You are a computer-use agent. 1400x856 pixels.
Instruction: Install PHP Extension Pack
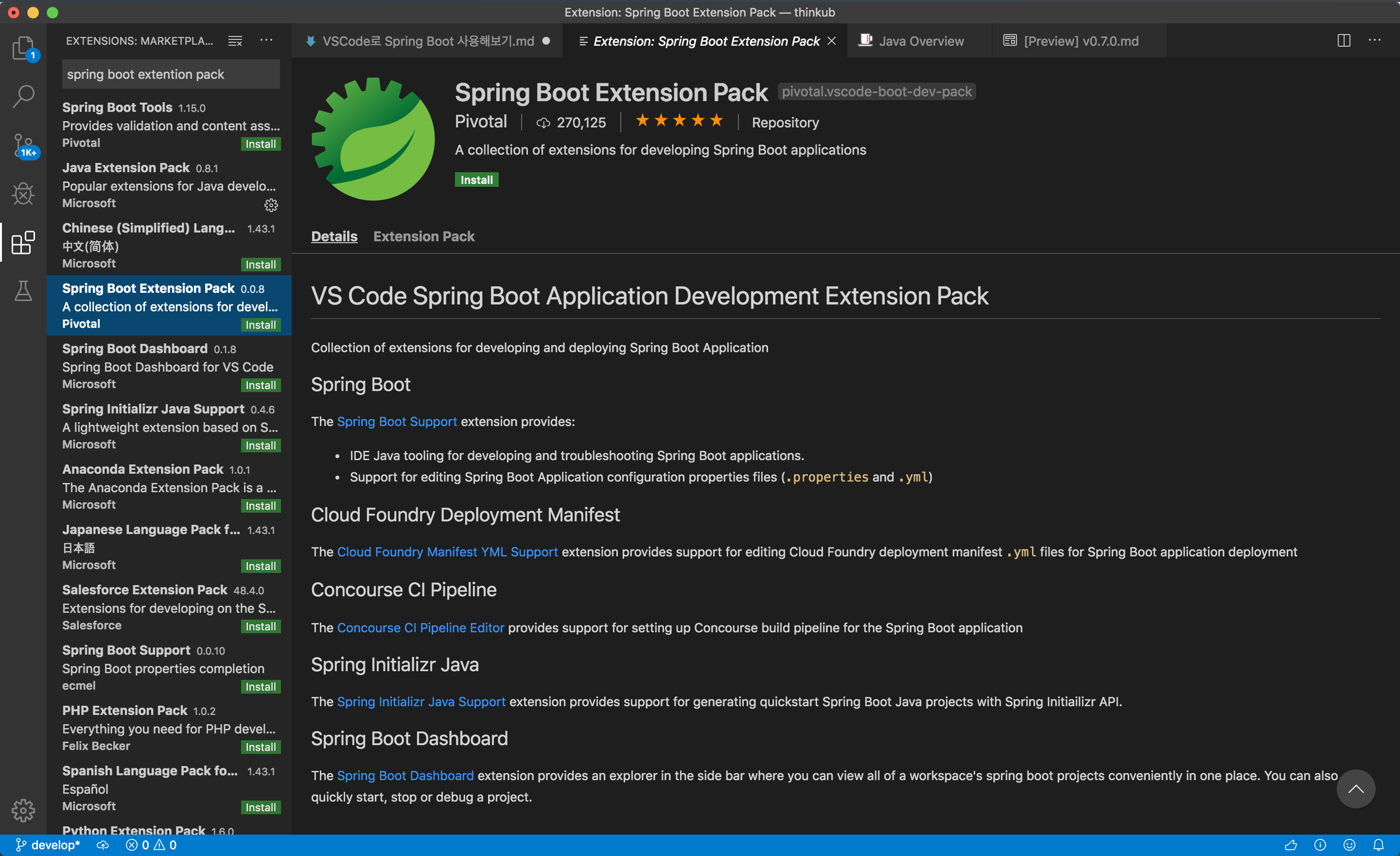coord(260,746)
